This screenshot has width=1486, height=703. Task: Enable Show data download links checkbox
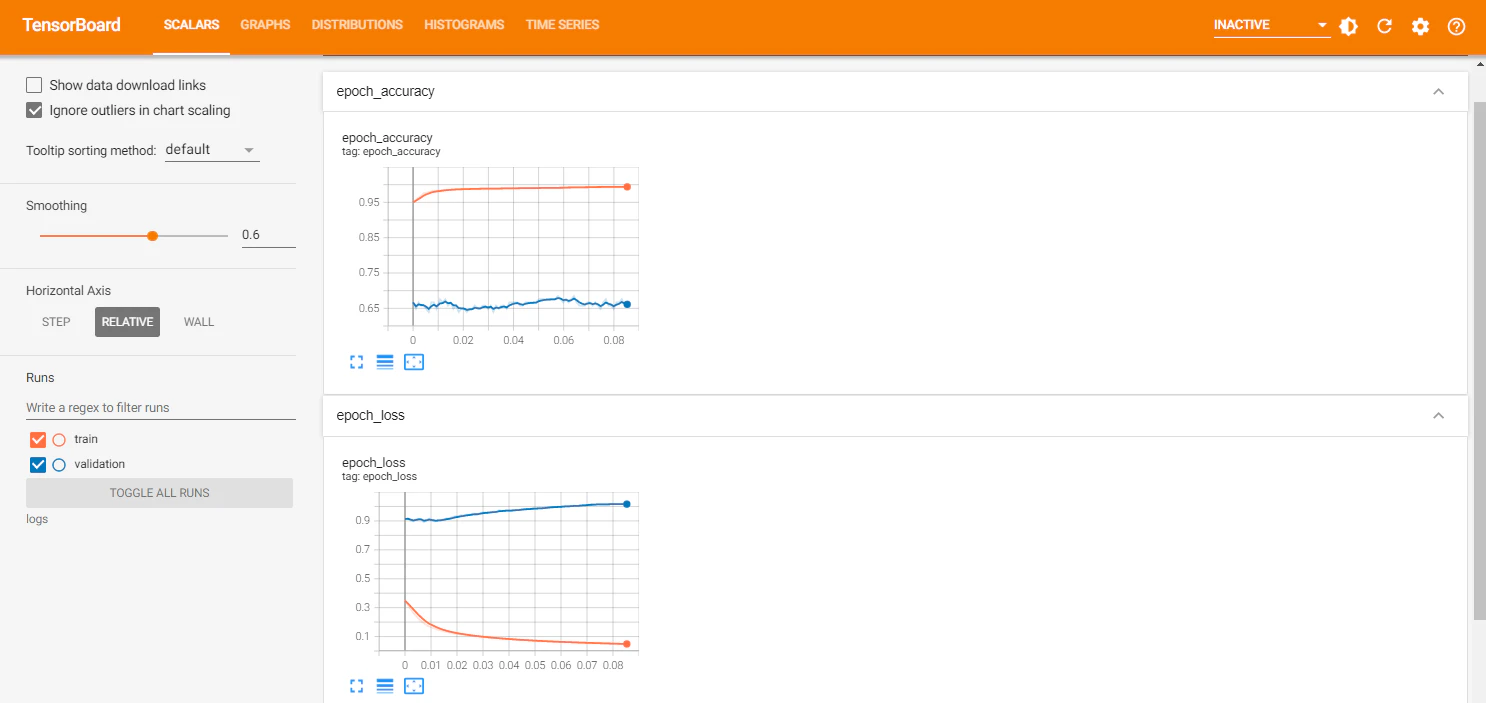click(x=34, y=85)
